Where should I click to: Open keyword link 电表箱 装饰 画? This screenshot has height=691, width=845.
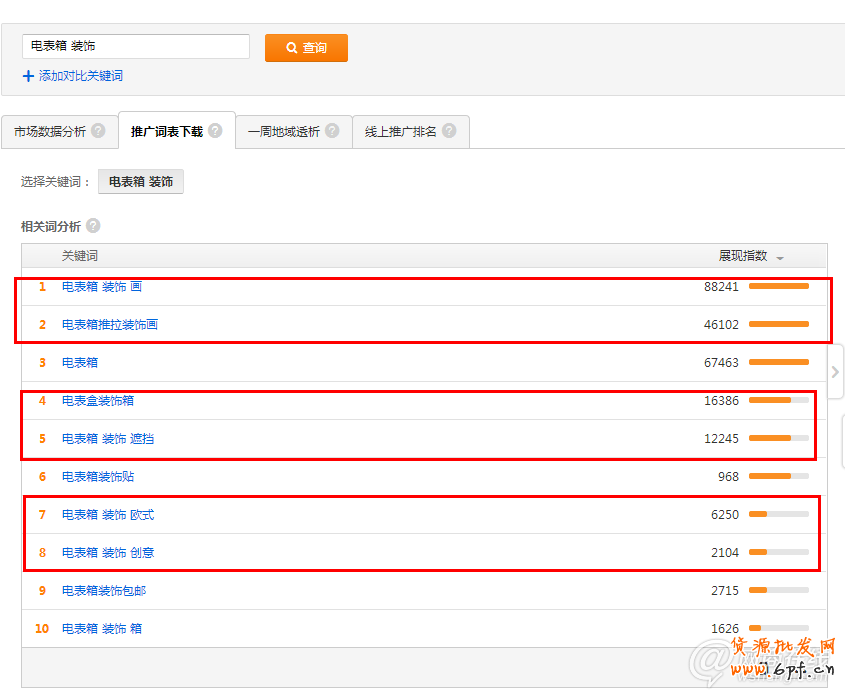click(x=102, y=287)
